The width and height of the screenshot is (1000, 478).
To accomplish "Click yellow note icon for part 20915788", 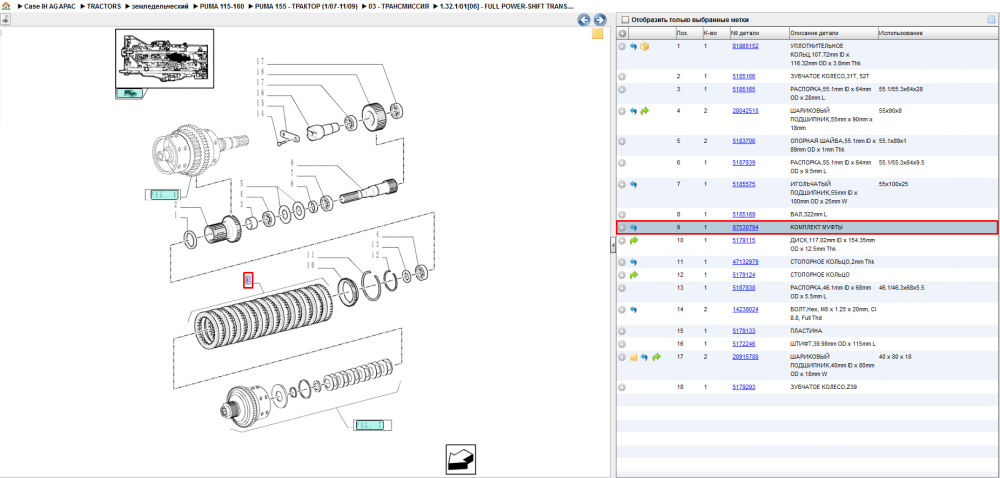I will (634, 357).
